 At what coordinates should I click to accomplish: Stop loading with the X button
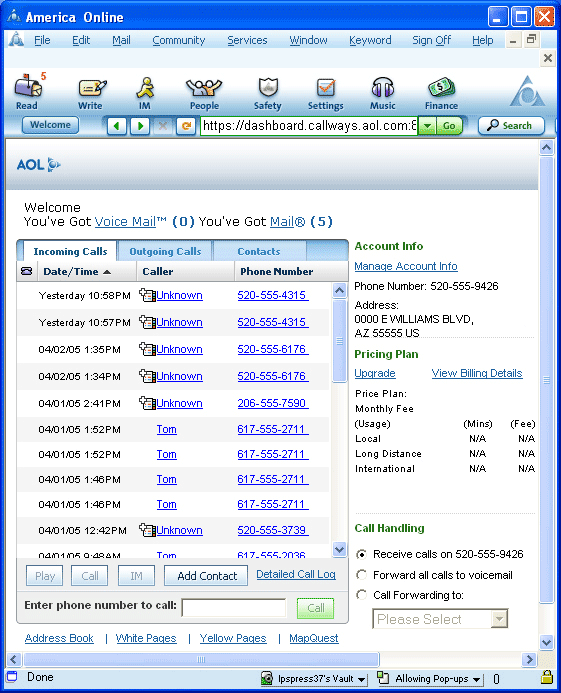(163, 126)
